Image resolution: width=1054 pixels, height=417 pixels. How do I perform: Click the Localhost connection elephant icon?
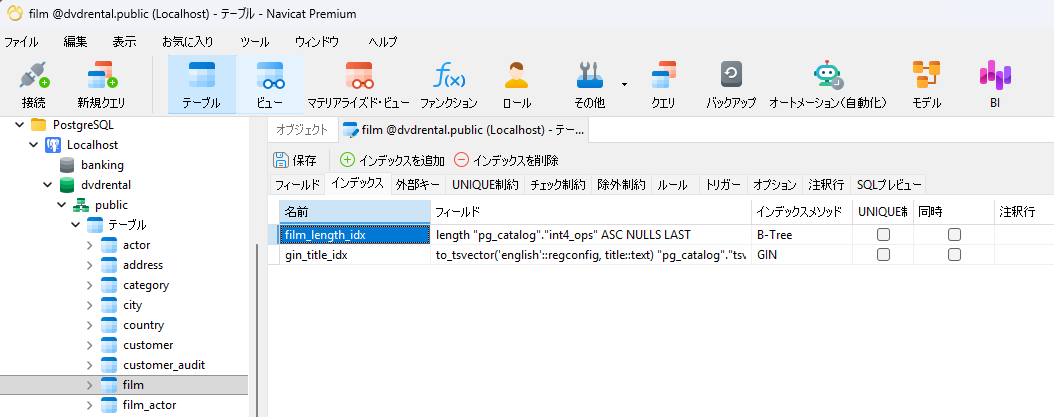click(52, 145)
